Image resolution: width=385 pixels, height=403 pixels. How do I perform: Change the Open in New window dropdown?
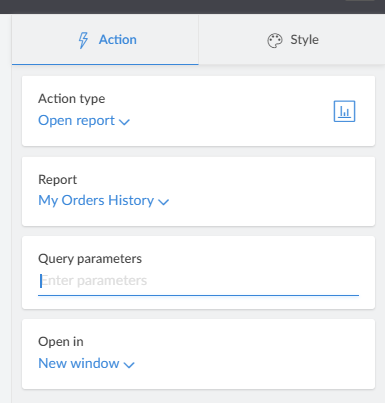point(86,363)
